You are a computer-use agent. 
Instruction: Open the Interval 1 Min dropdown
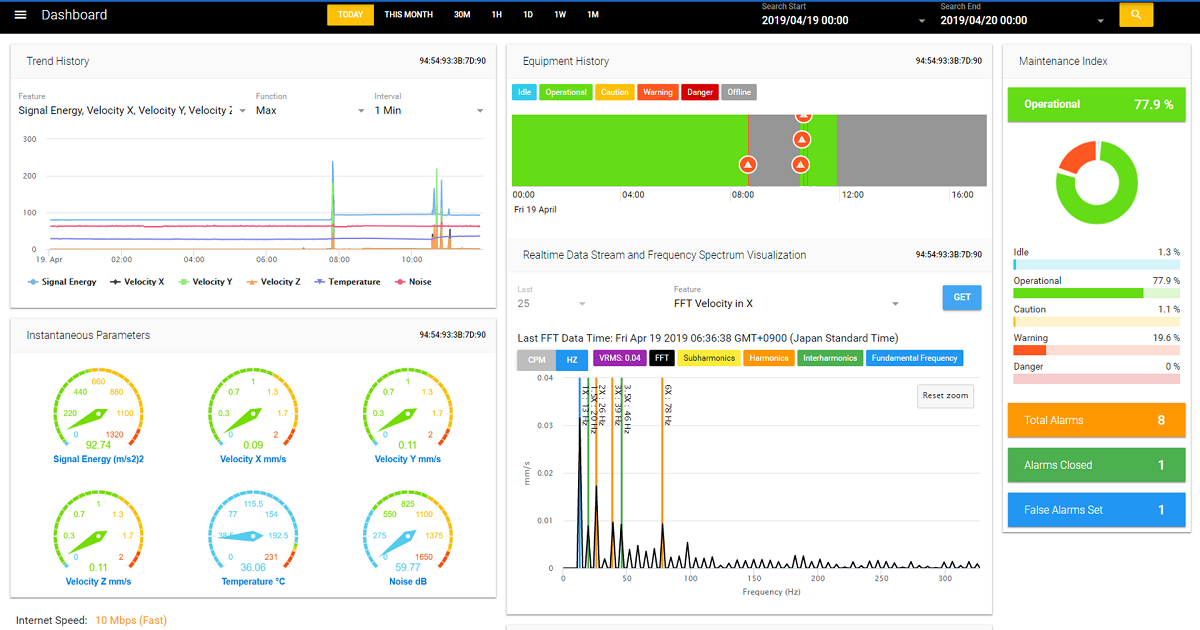[429, 111]
